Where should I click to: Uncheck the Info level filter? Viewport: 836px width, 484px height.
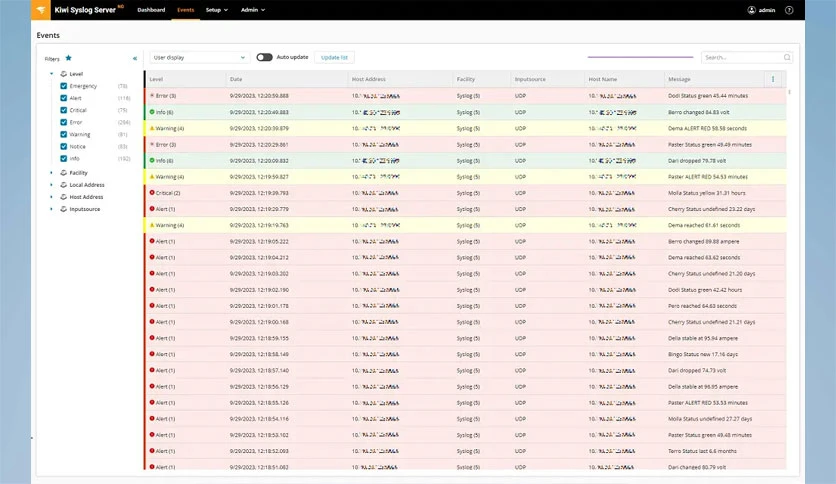[x=63, y=158]
